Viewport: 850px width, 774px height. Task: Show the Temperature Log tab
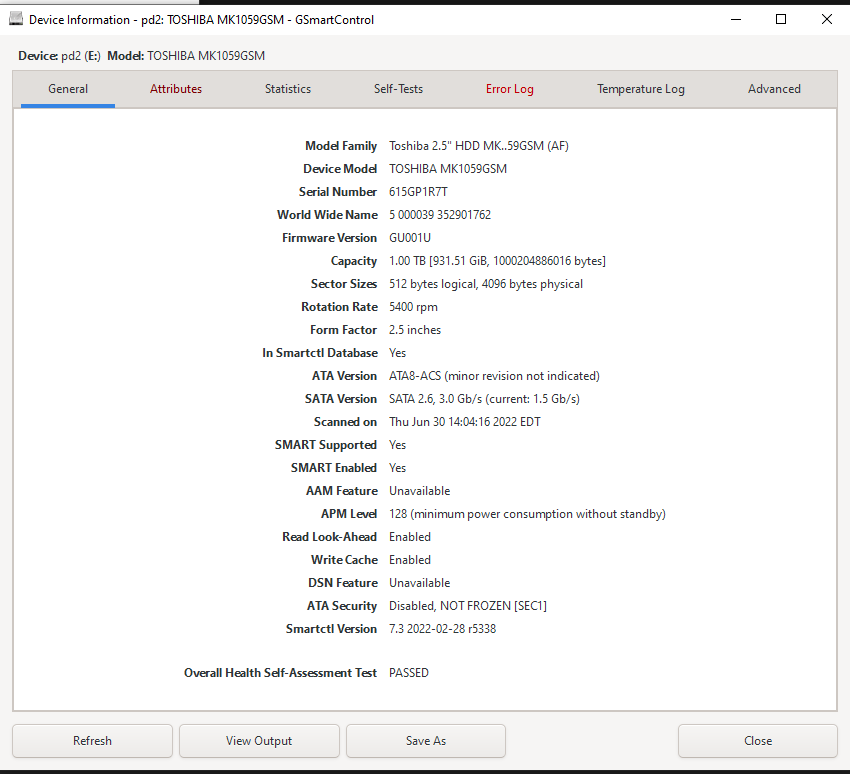coord(641,89)
